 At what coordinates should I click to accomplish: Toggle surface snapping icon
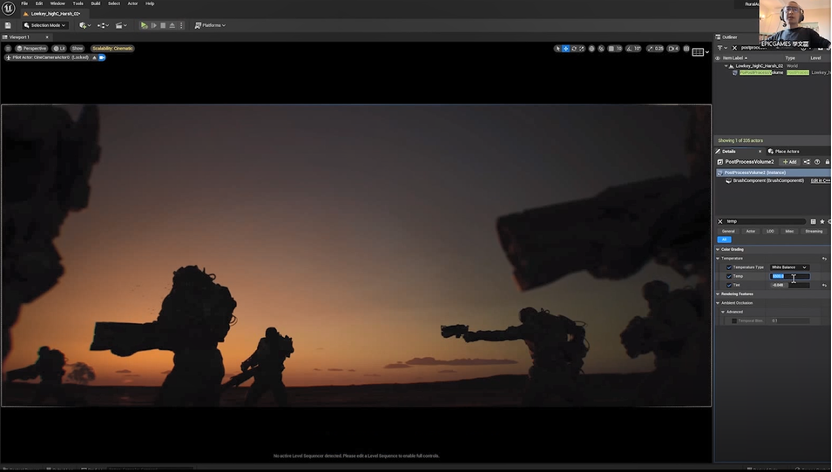pyautogui.click(x=601, y=48)
